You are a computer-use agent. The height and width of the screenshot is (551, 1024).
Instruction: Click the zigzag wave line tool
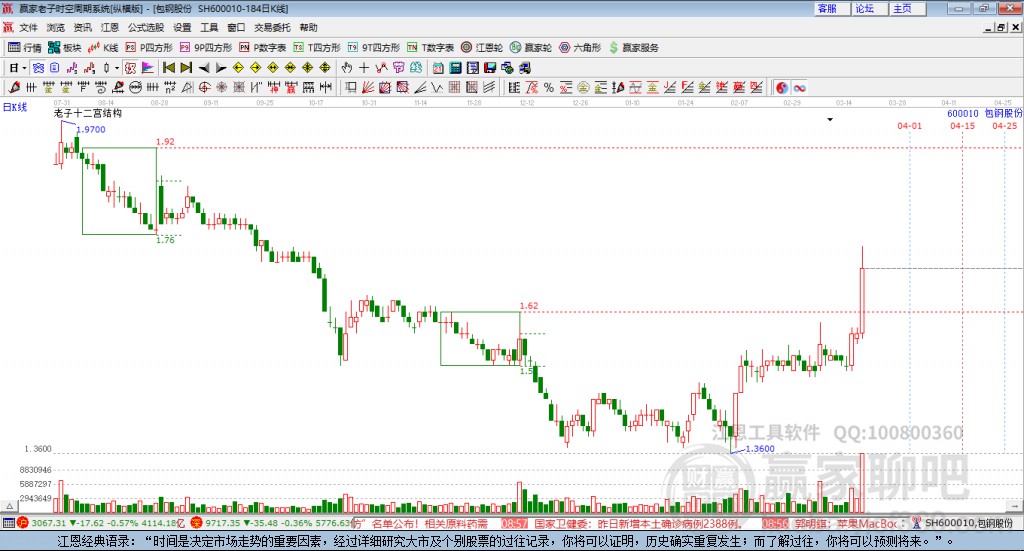(x=381, y=68)
